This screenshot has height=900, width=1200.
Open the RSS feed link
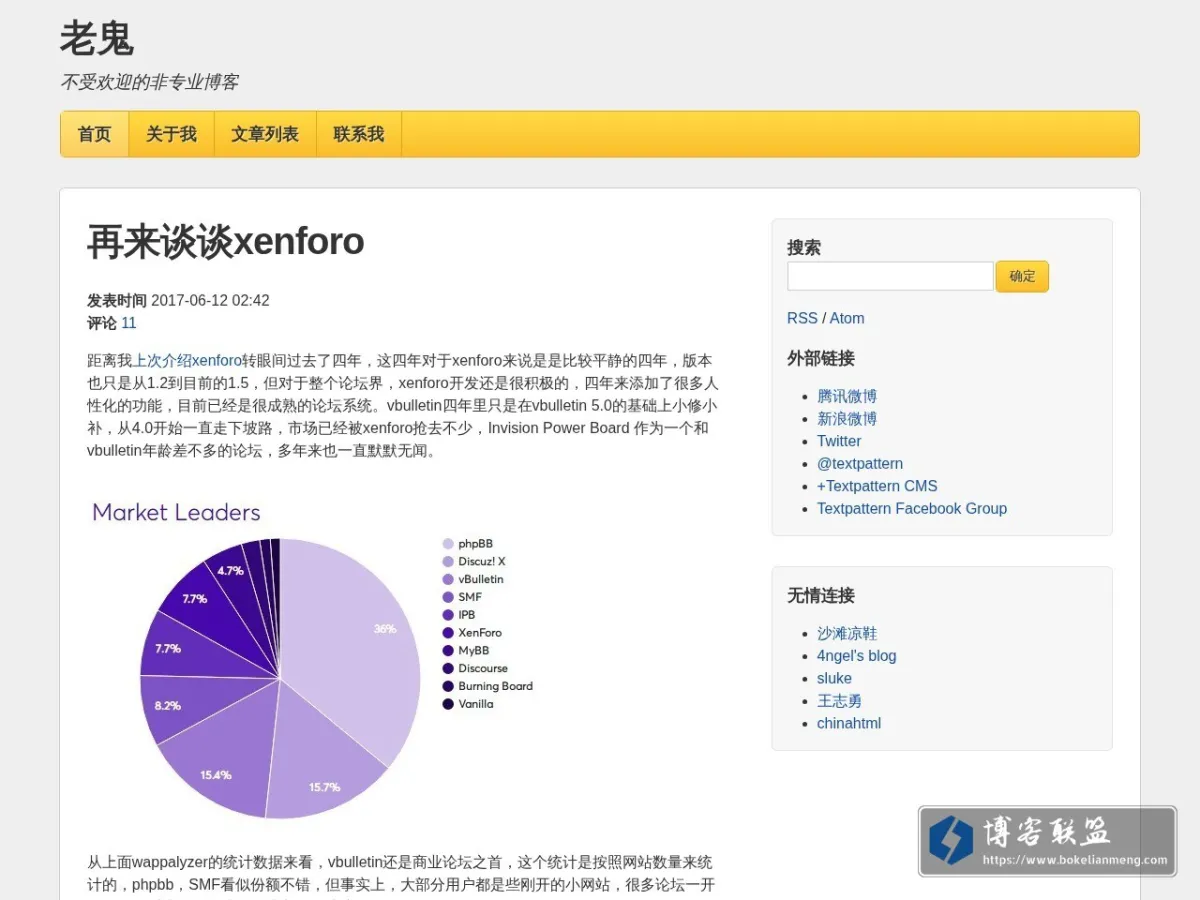point(802,318)
